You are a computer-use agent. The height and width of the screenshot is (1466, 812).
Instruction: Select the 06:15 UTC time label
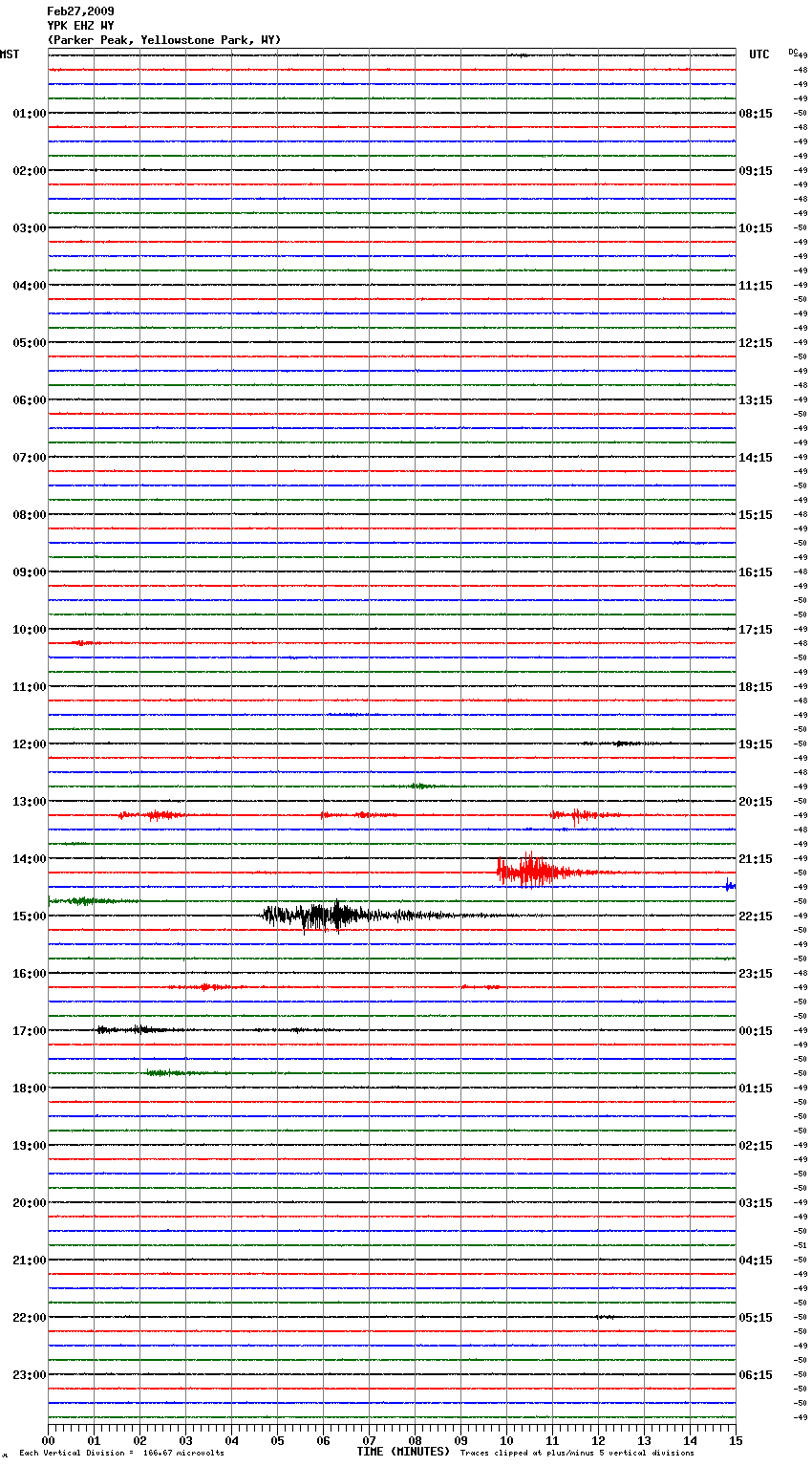pyautogui.click(x=756, y=1375)
